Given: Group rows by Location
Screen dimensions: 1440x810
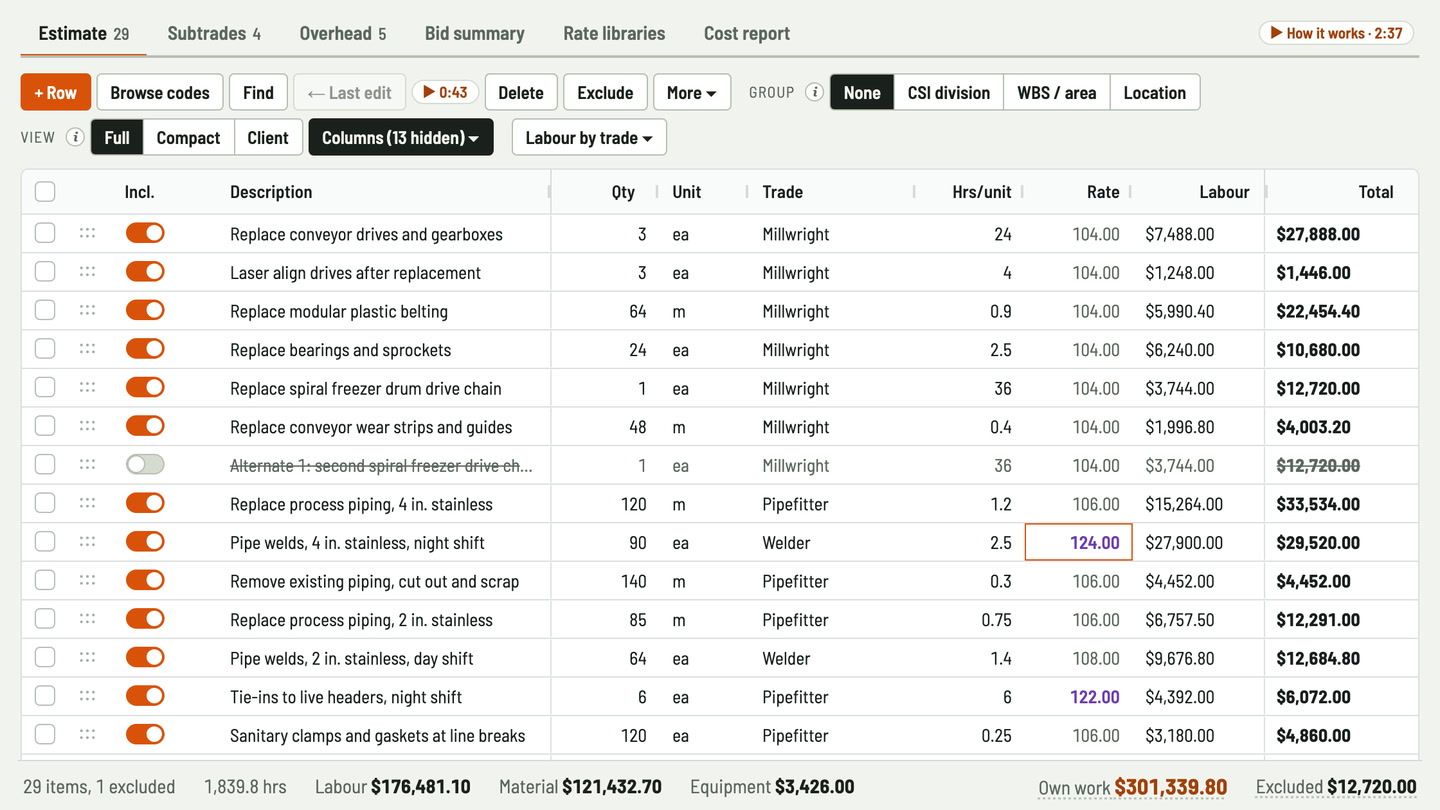Looking at the screenshot, I should [x=1155, y=93].
